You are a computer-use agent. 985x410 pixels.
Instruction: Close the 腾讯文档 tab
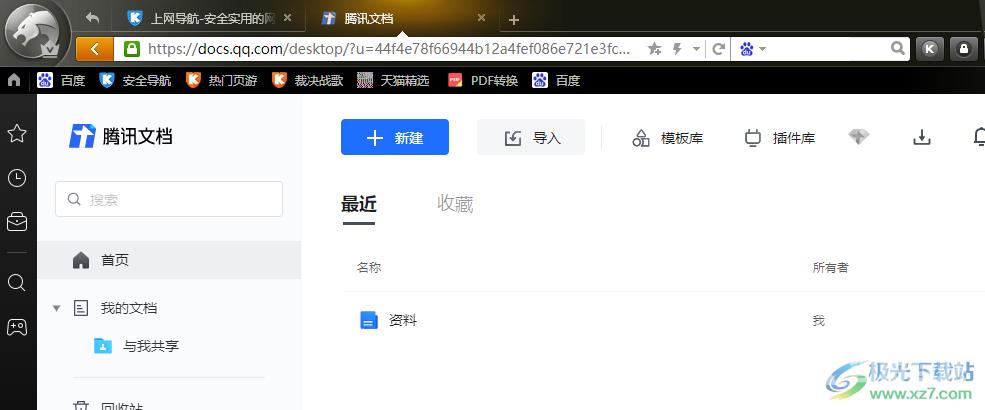click(481, 18)
